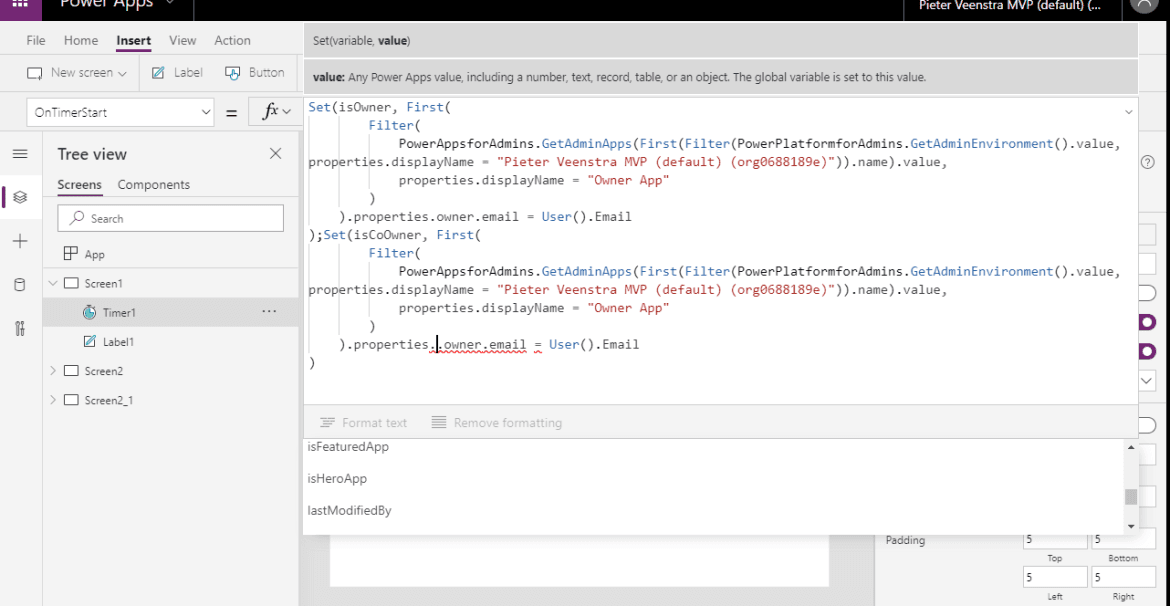Open the File menu
The image size is (1170, 606).
(x=36, y=40)
